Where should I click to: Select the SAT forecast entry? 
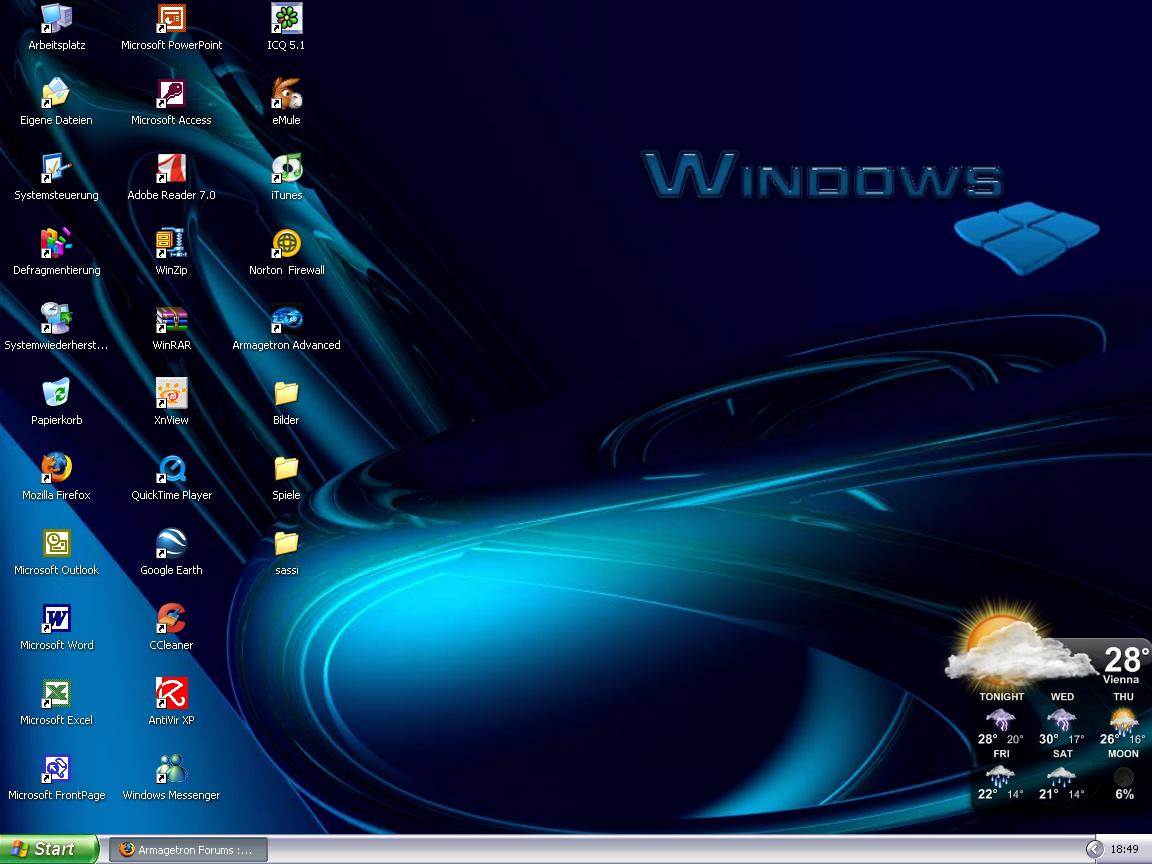click(1062, 775)
